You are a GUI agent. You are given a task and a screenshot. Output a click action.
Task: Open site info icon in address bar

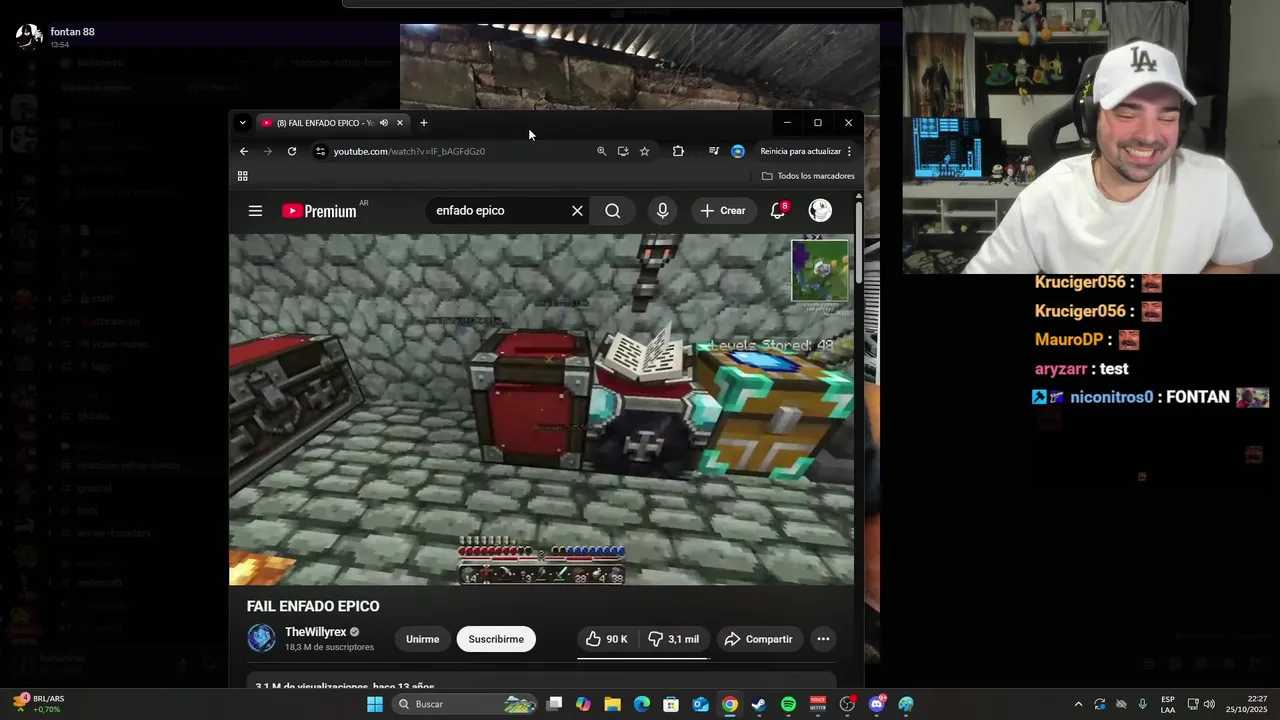coord(320,151)
